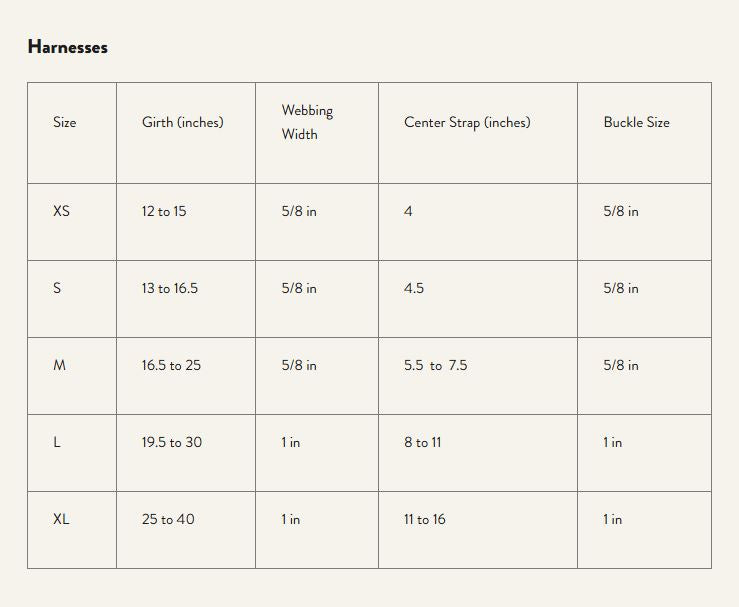Select the Size column header
The height and width of the screenshot is (607, 739).
[65, 122]
